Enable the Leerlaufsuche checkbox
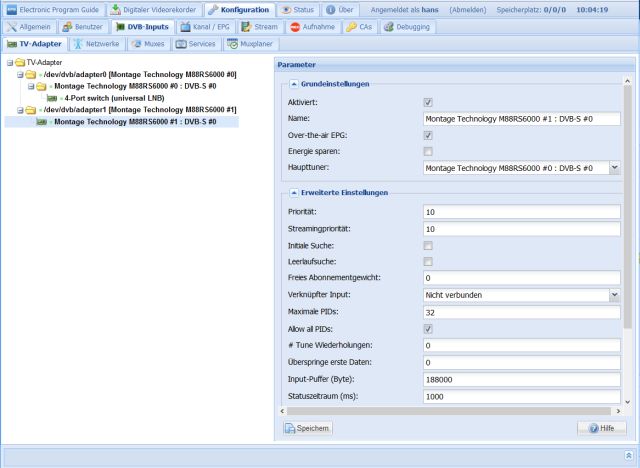This screenshot has height=468, width=640. [x=428, y=262]
